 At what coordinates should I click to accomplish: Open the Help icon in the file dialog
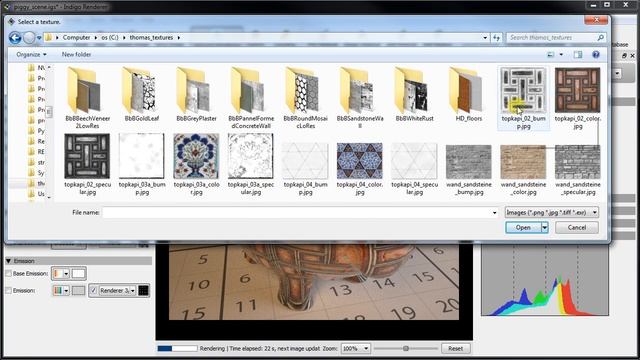[x=596, y=54]
